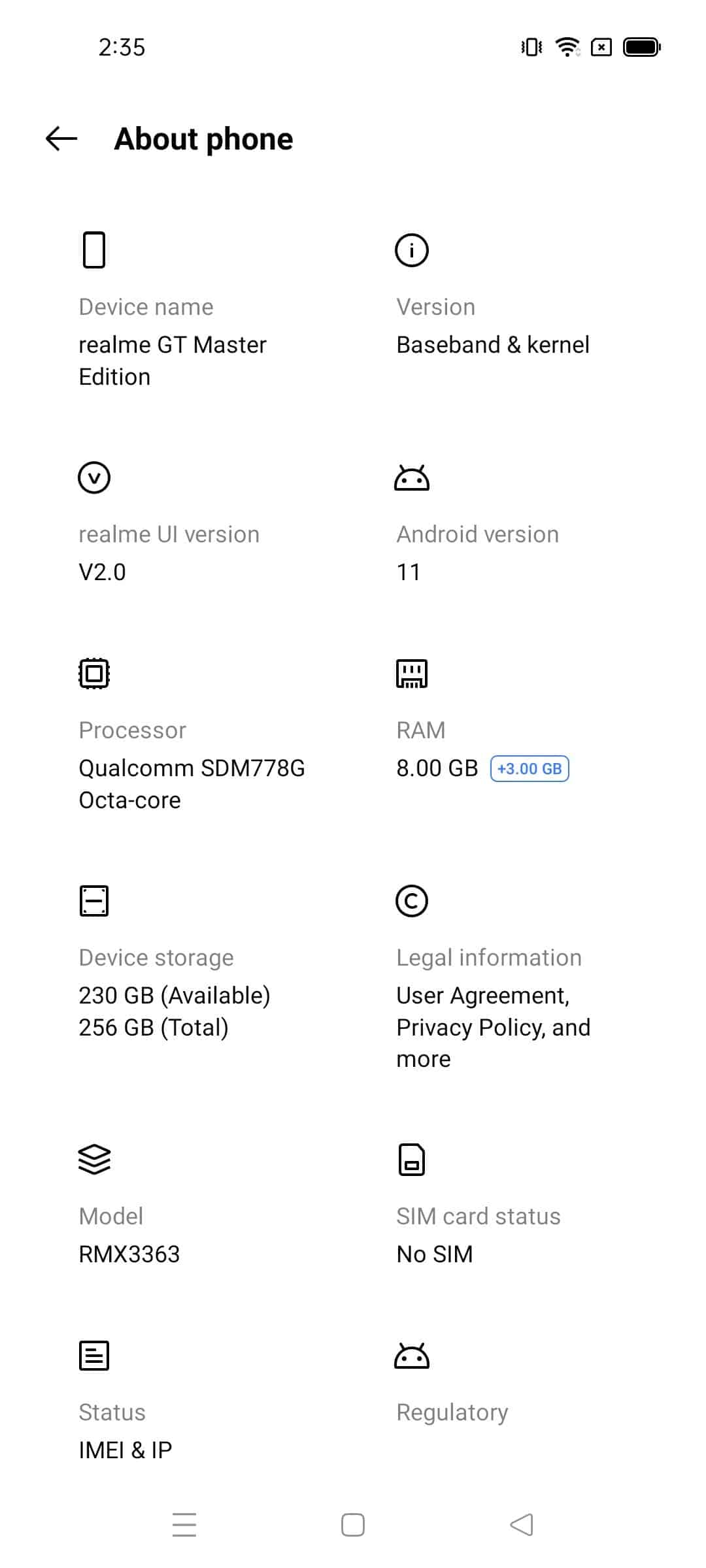The image size is (706, 1568).
Task: Go back using the header arrow
Action: (61, 139)
